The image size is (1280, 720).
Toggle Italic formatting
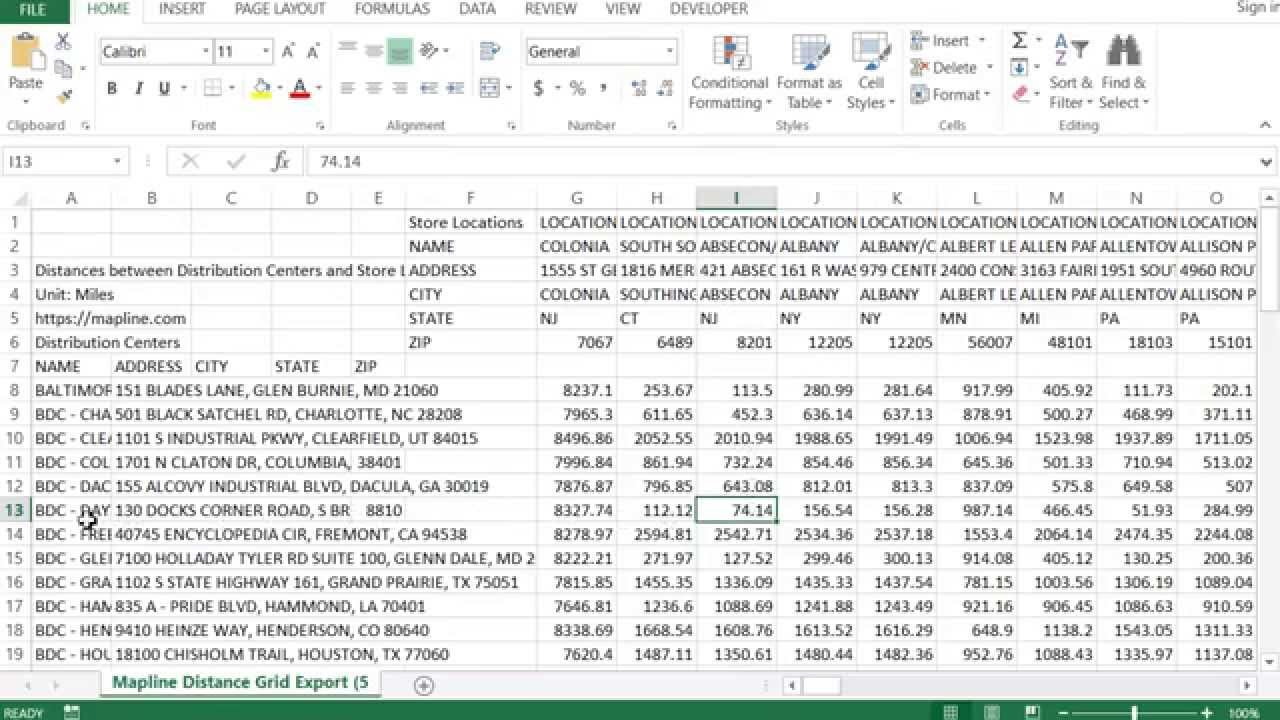pyautogui.click(x=138, y=88)
